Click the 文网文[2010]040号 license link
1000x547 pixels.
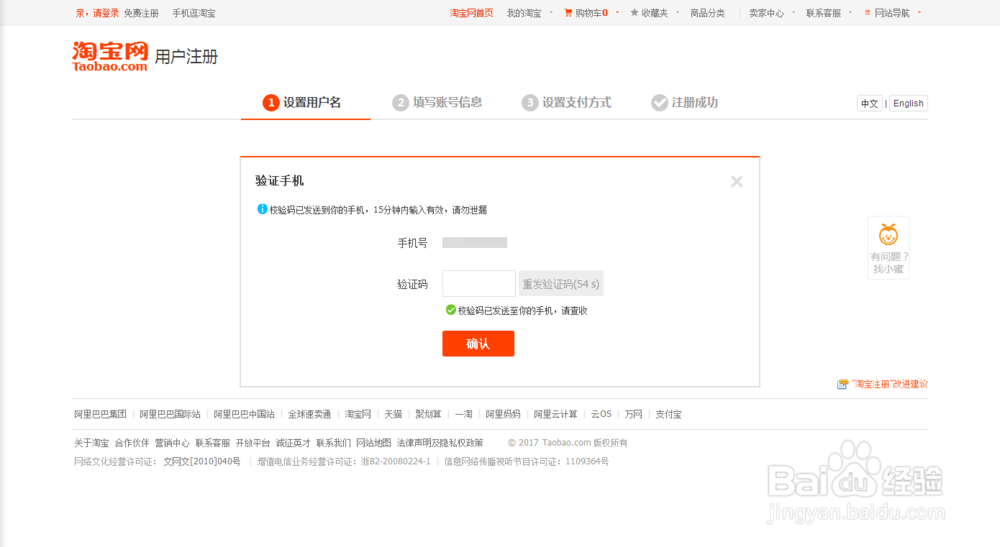[x=202, y=462]
